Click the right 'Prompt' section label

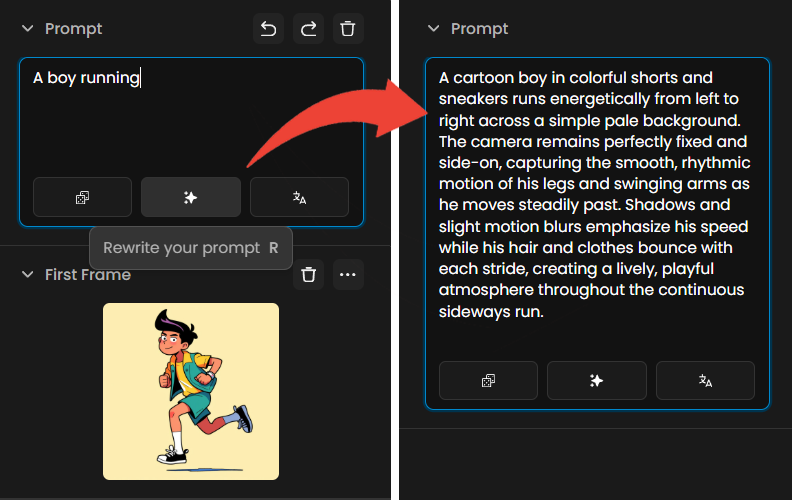tap(479, 29)
